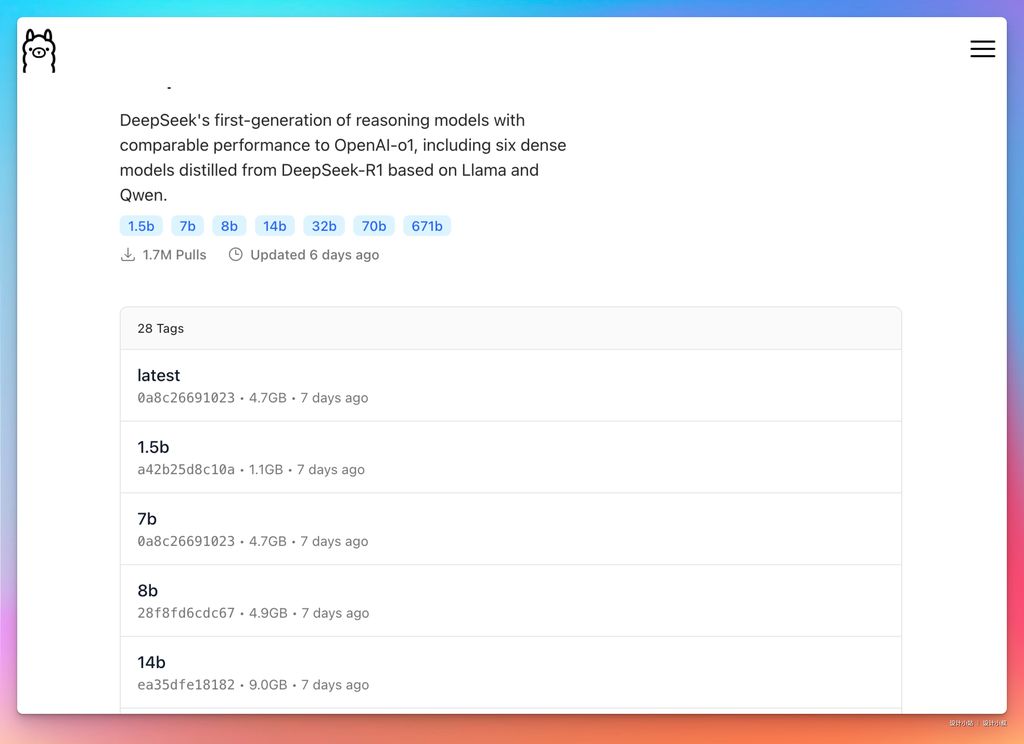Select the 1.5b size badge
Screen dimensions: 1024x744
[x=141, y=226]
